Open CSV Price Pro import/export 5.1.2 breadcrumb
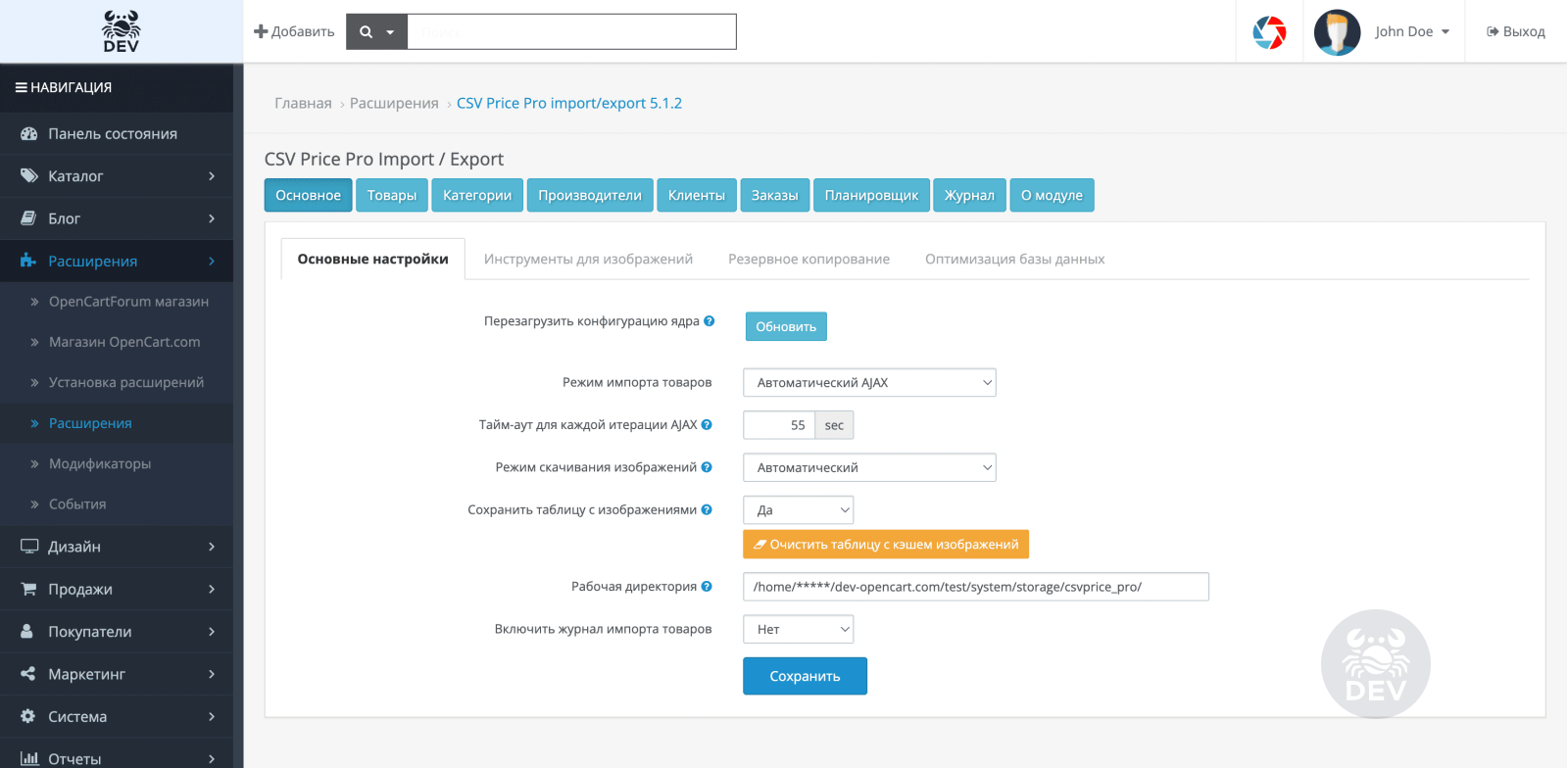The width and height of the screenshot is (1568, 768). 569,103
